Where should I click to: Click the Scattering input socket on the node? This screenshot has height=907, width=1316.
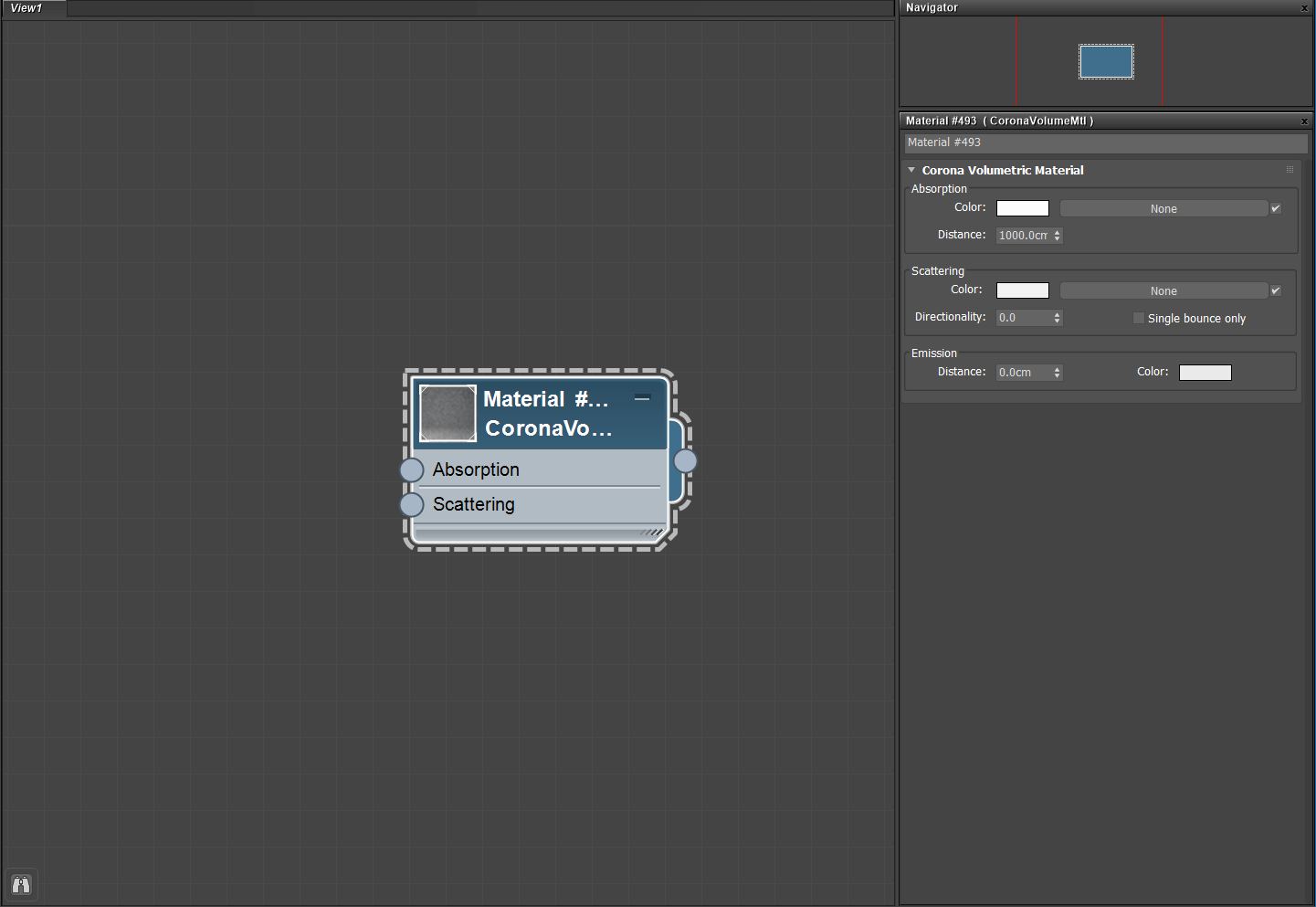pyautogui.click(x=412, y=504)
